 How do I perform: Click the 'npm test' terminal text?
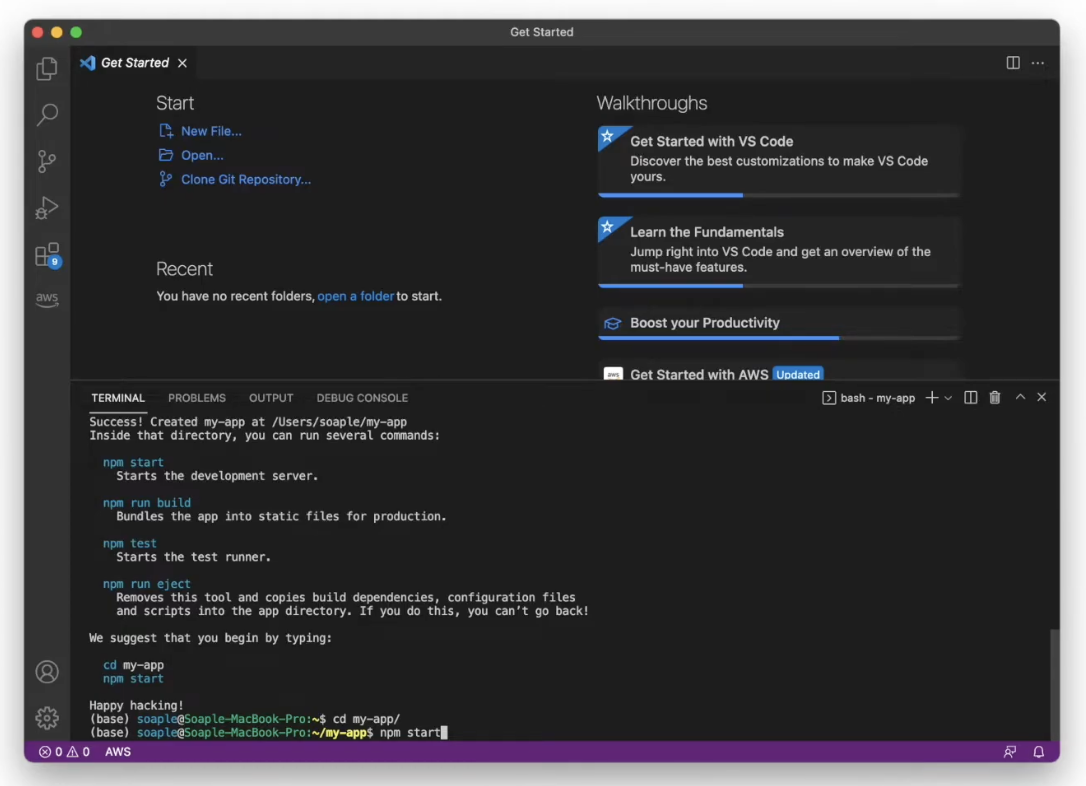pos(130,544)
